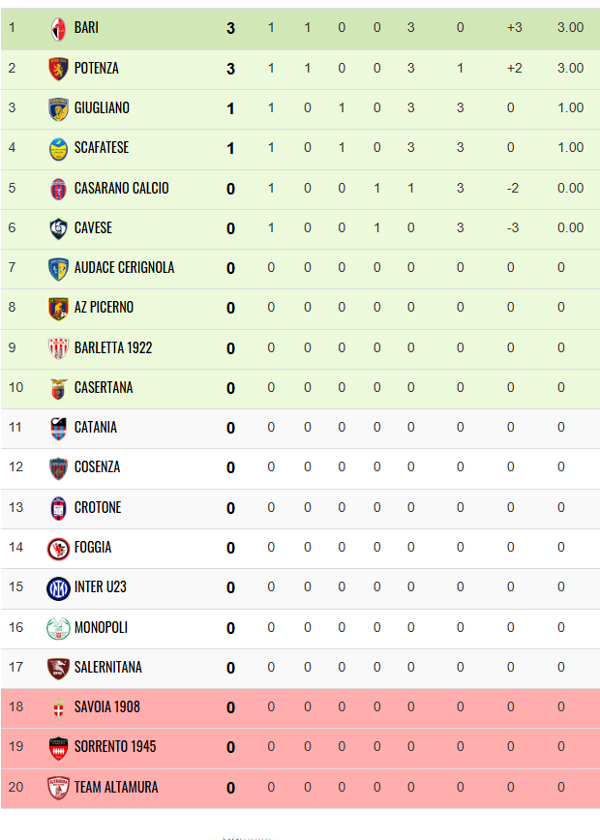600x840 pixels.
Task: Select the Cosenza team row name
Action: [97, 467]
